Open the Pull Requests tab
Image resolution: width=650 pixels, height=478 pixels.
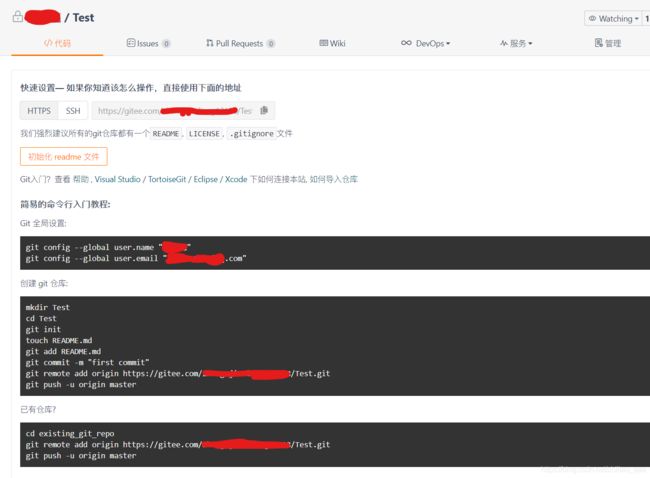point(240,43)
